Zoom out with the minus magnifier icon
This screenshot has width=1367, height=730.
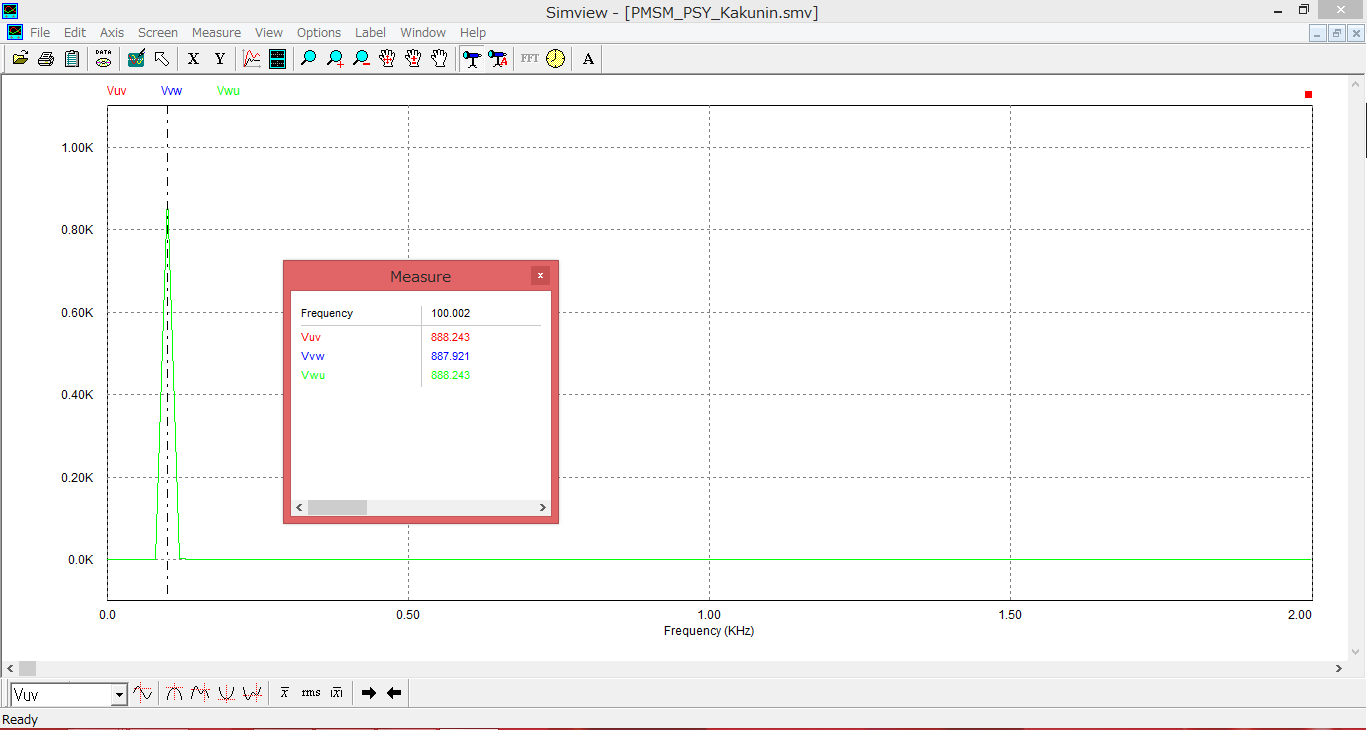[x=361, y=59]
